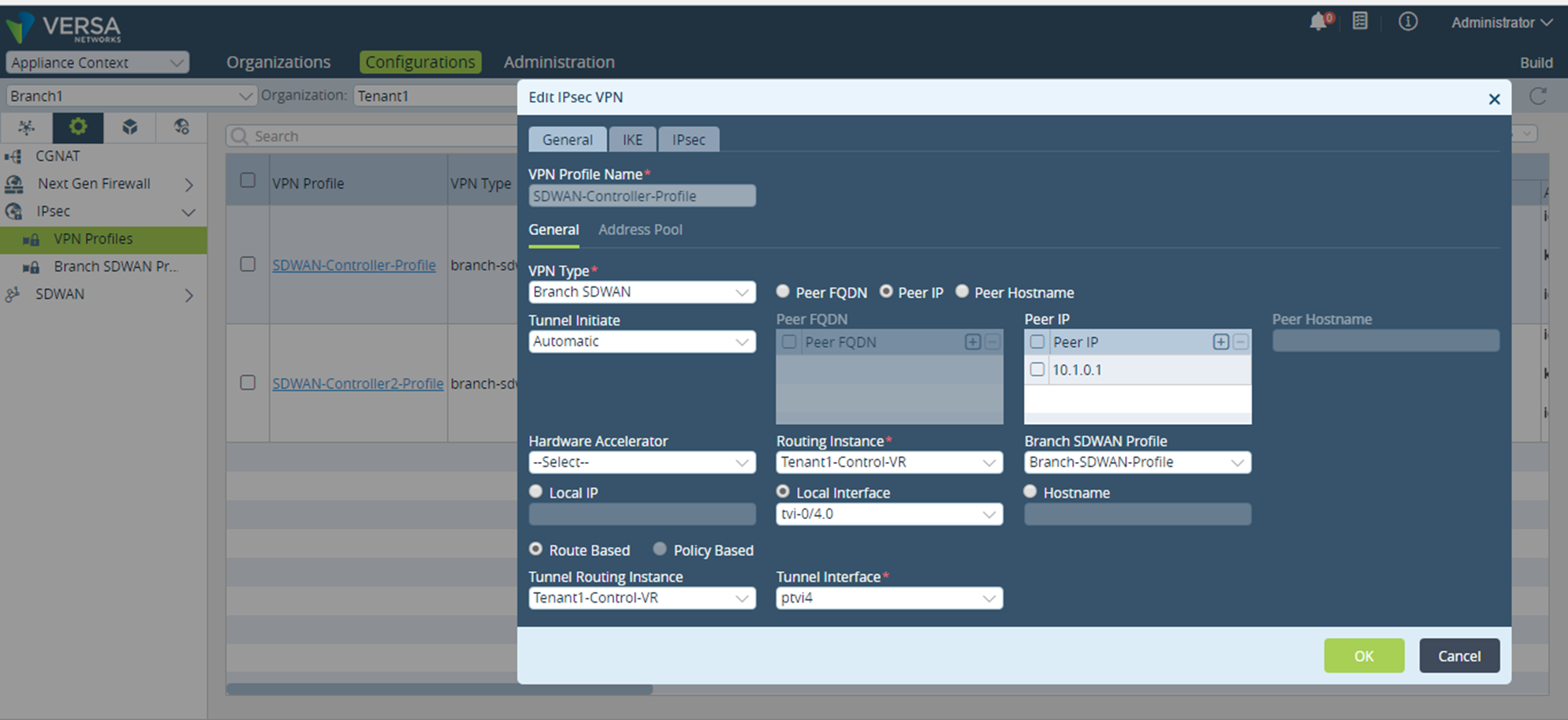This screenshot has height=720, width=1568.
Task: Switch to the IKE tab
Action: click(632, 140)
